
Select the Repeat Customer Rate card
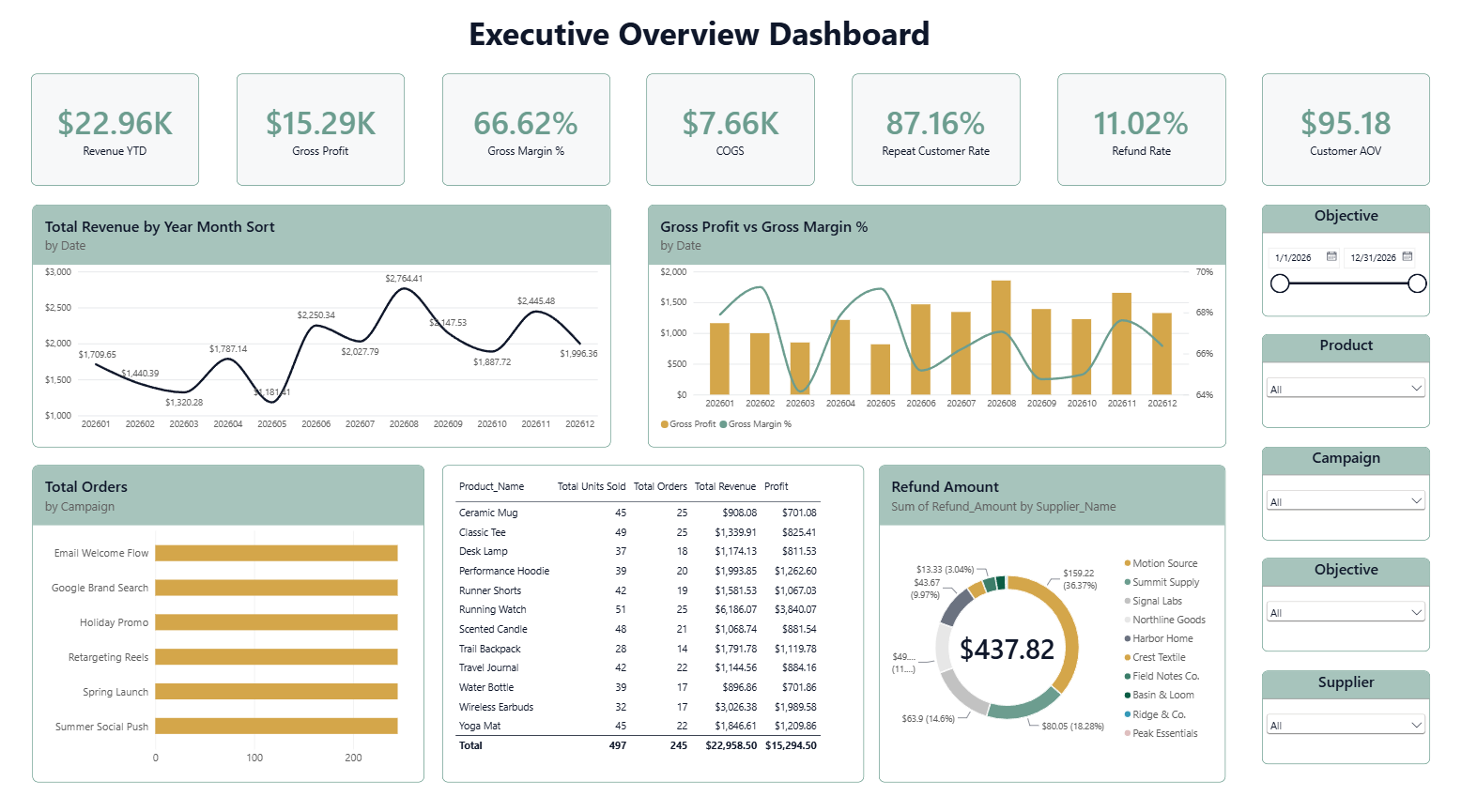coord(936,130)
